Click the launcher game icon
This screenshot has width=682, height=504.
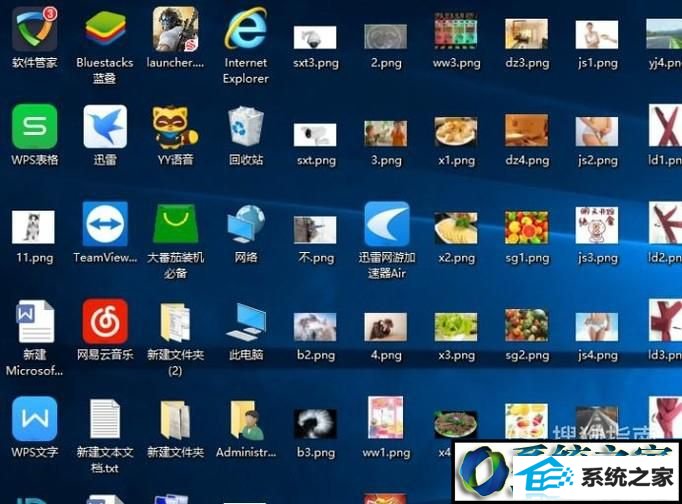pos(175,29)
